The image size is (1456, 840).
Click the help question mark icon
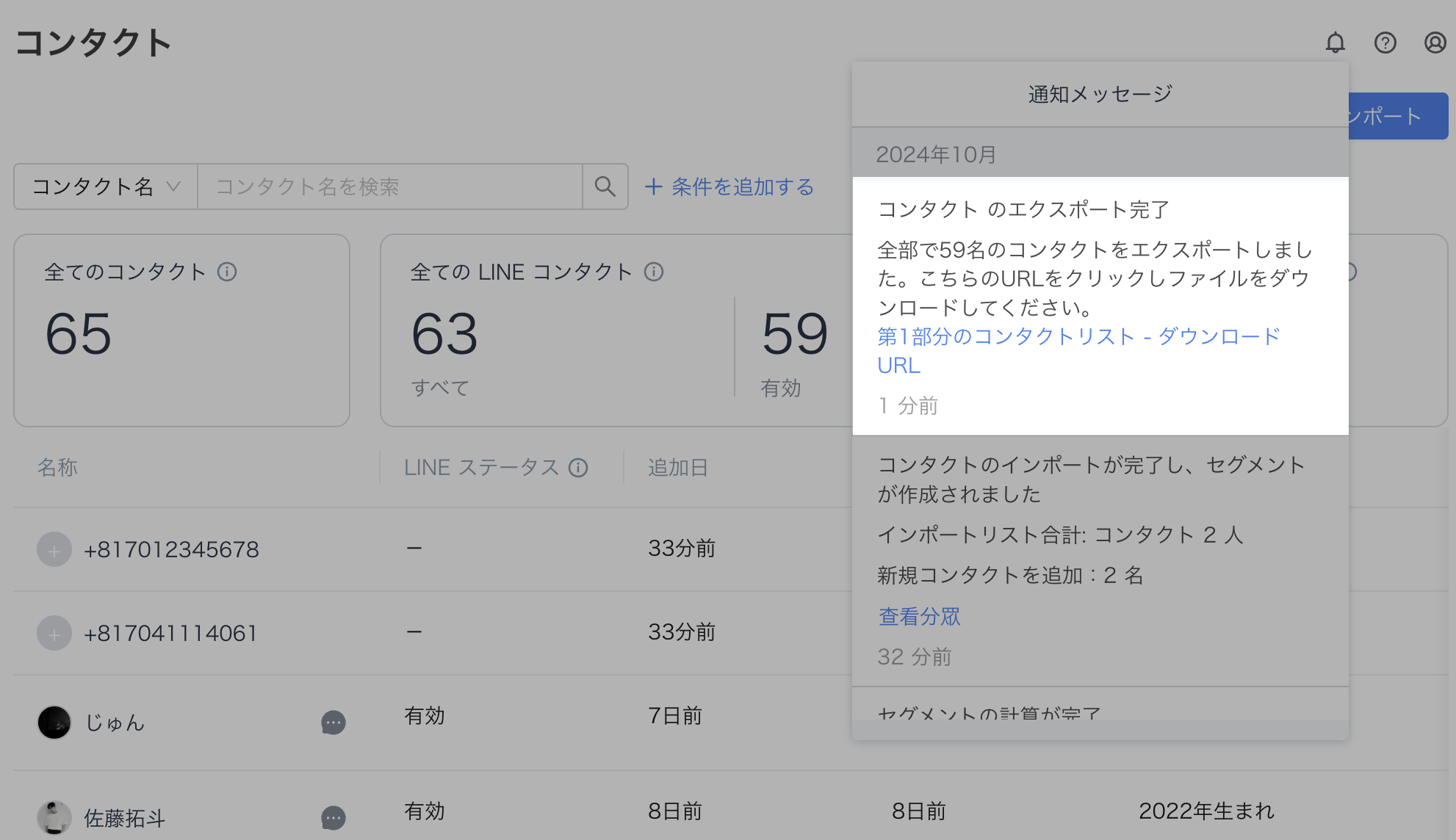coord(1385,43)
